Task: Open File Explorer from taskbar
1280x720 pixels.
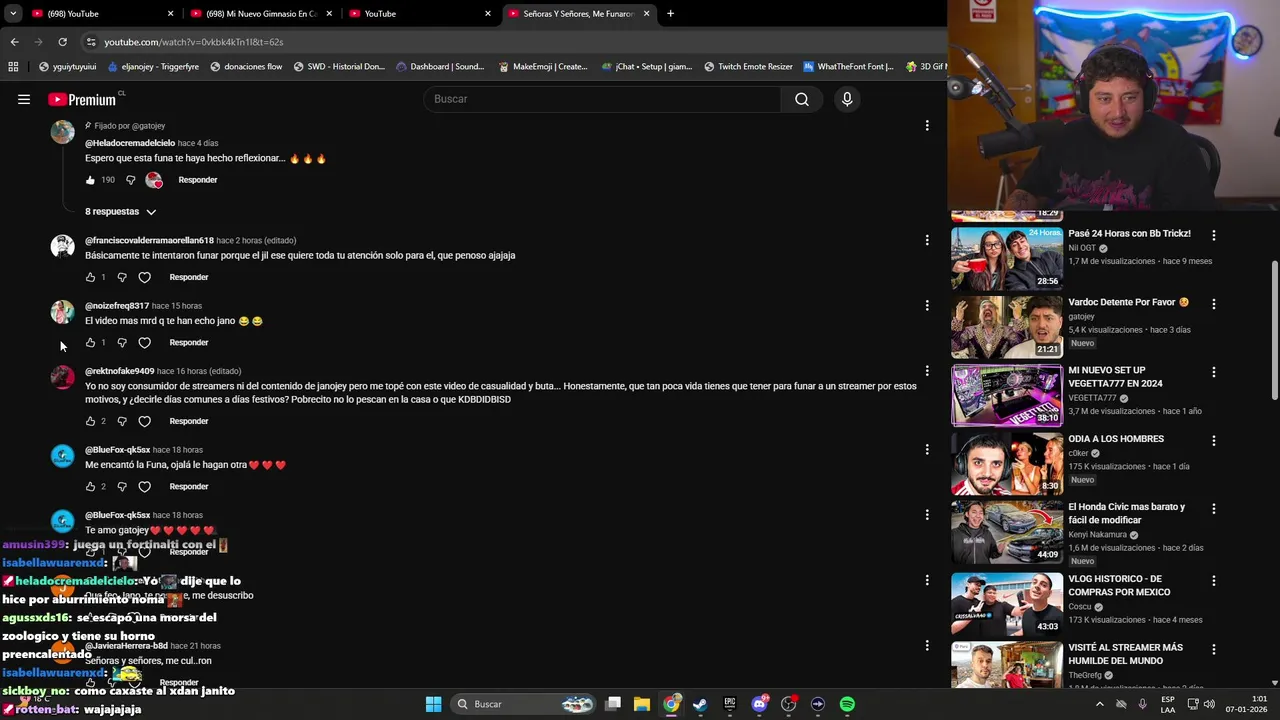Action: 642,704
